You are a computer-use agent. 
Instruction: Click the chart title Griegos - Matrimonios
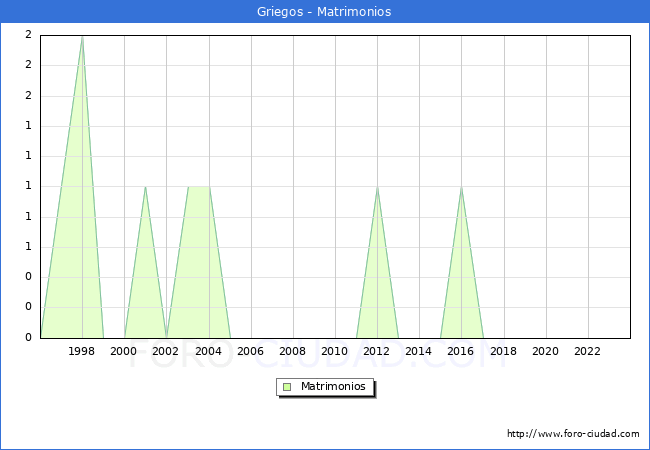[325, 12]
